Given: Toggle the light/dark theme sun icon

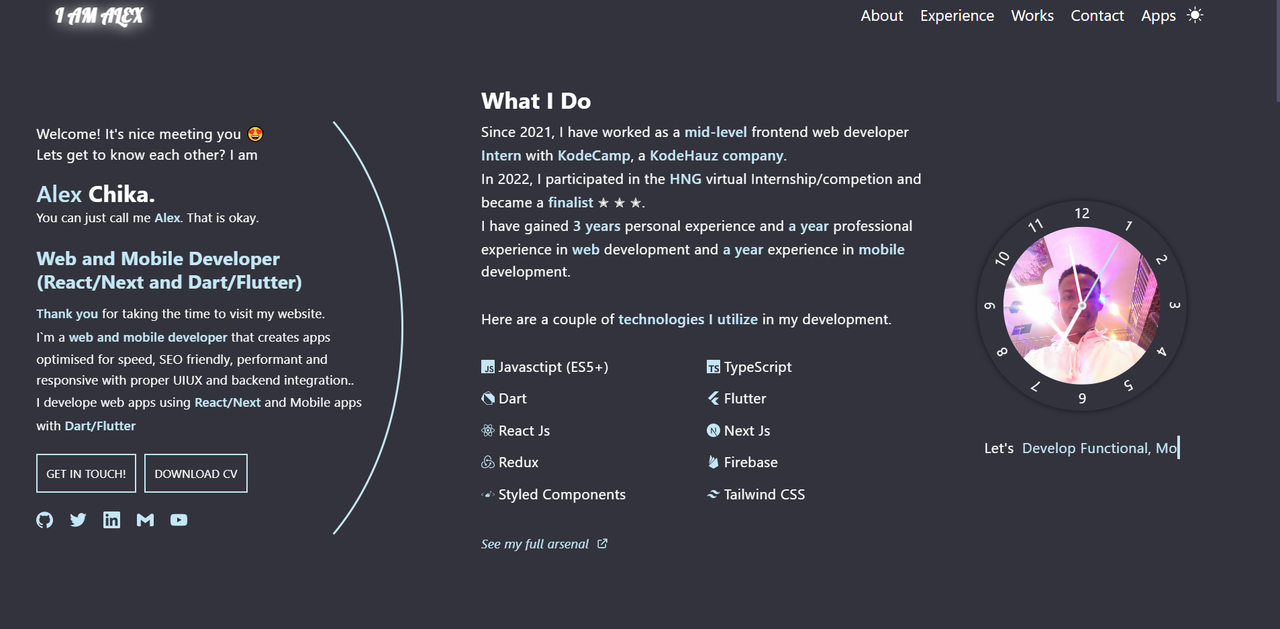Looking at the screenshot, I should [1195, 15].
